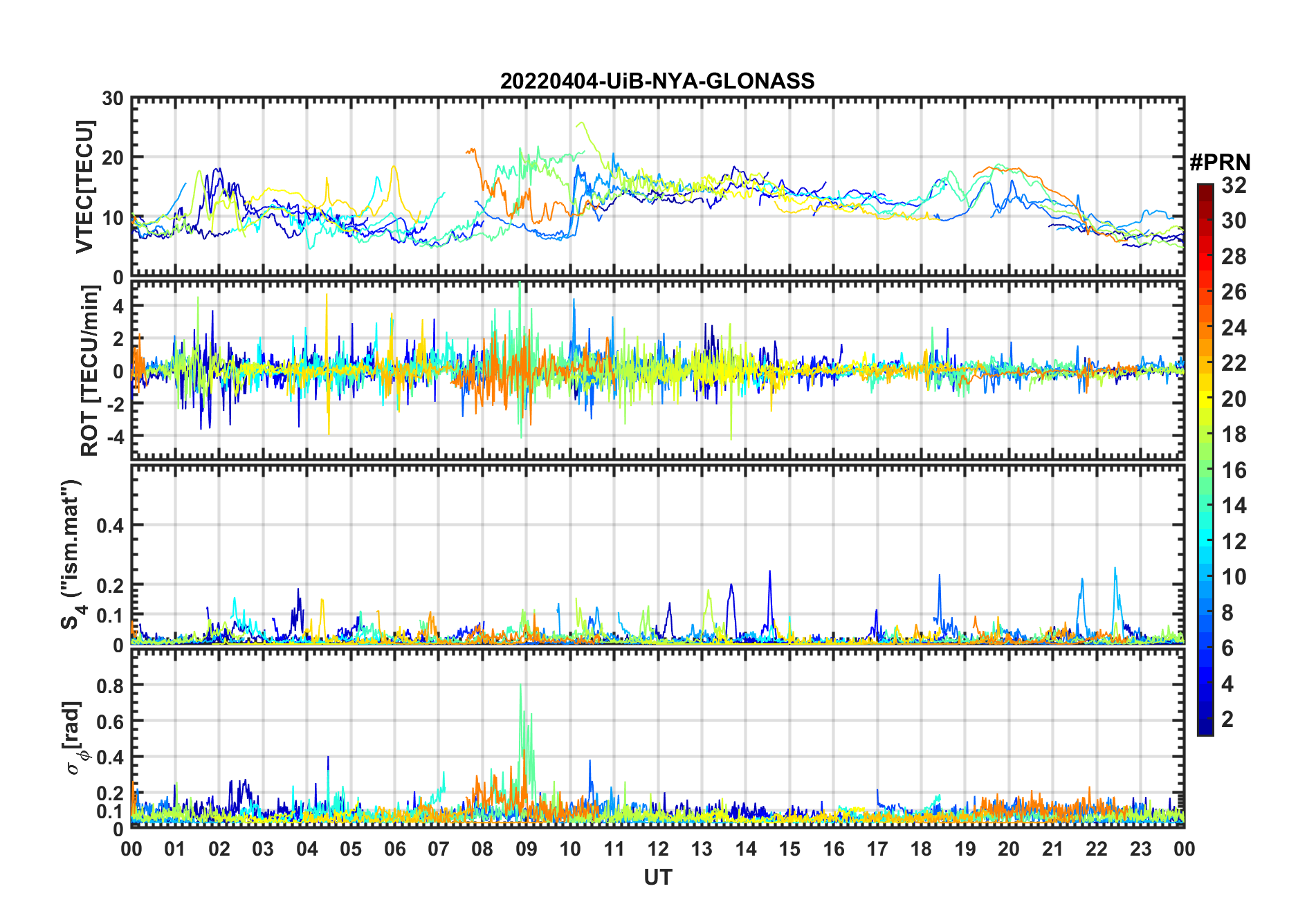Click the x-axis tick label 12
This screenshot has height=920, width=1316.
(x=657, y=849)
